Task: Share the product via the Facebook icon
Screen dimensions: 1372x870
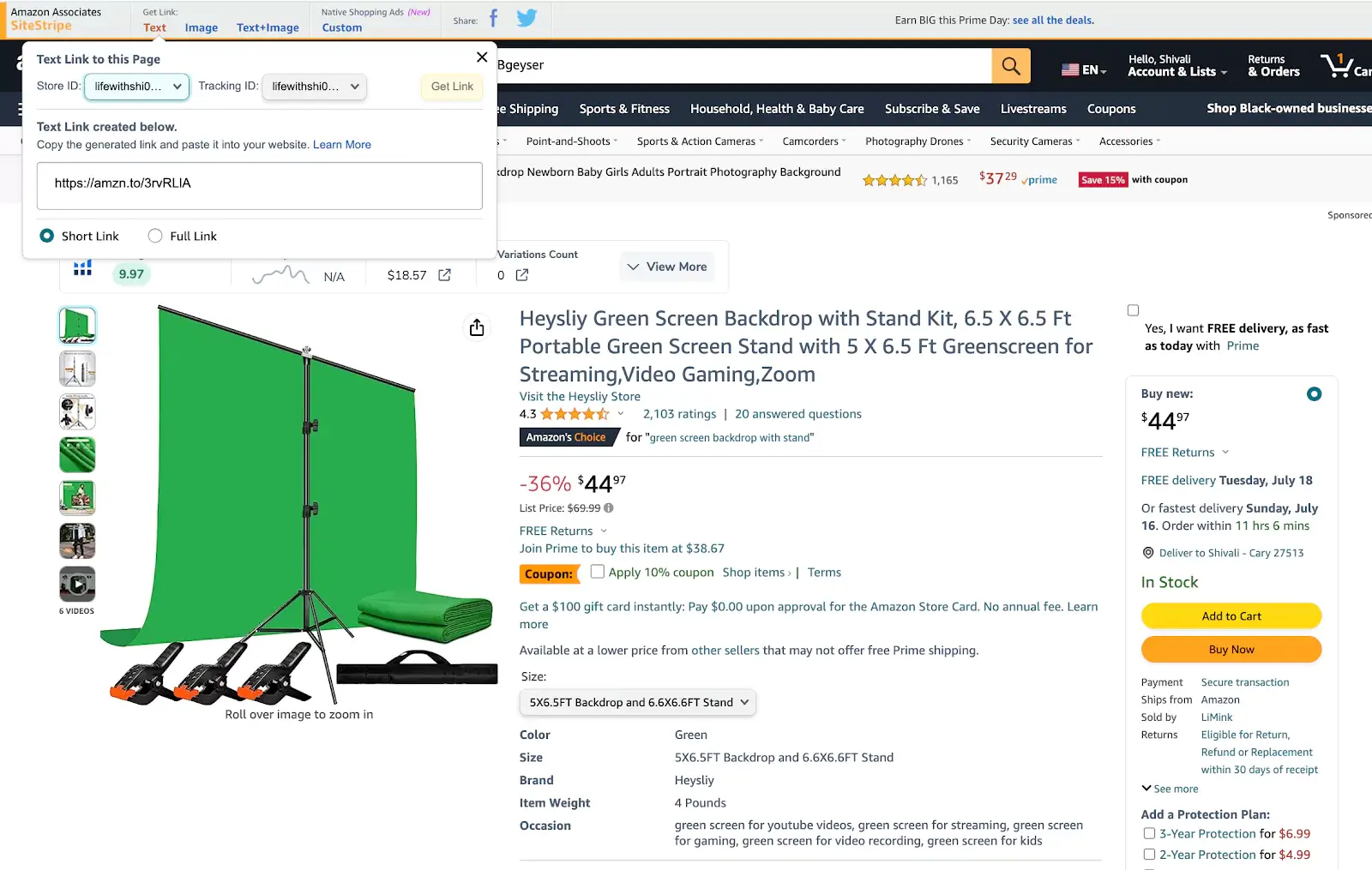Action: 495,17
